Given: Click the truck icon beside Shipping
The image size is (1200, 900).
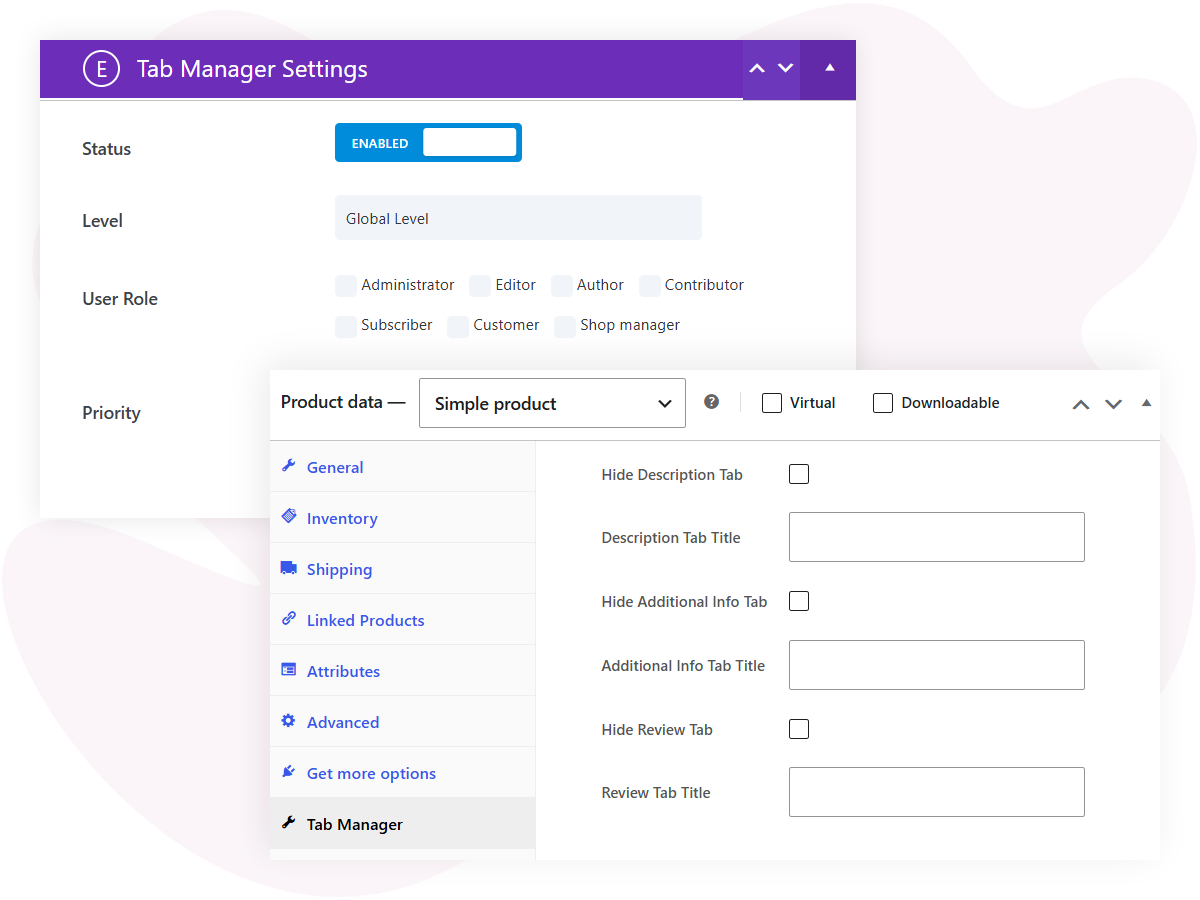Looking at the screenshot, I should point(289,568).
